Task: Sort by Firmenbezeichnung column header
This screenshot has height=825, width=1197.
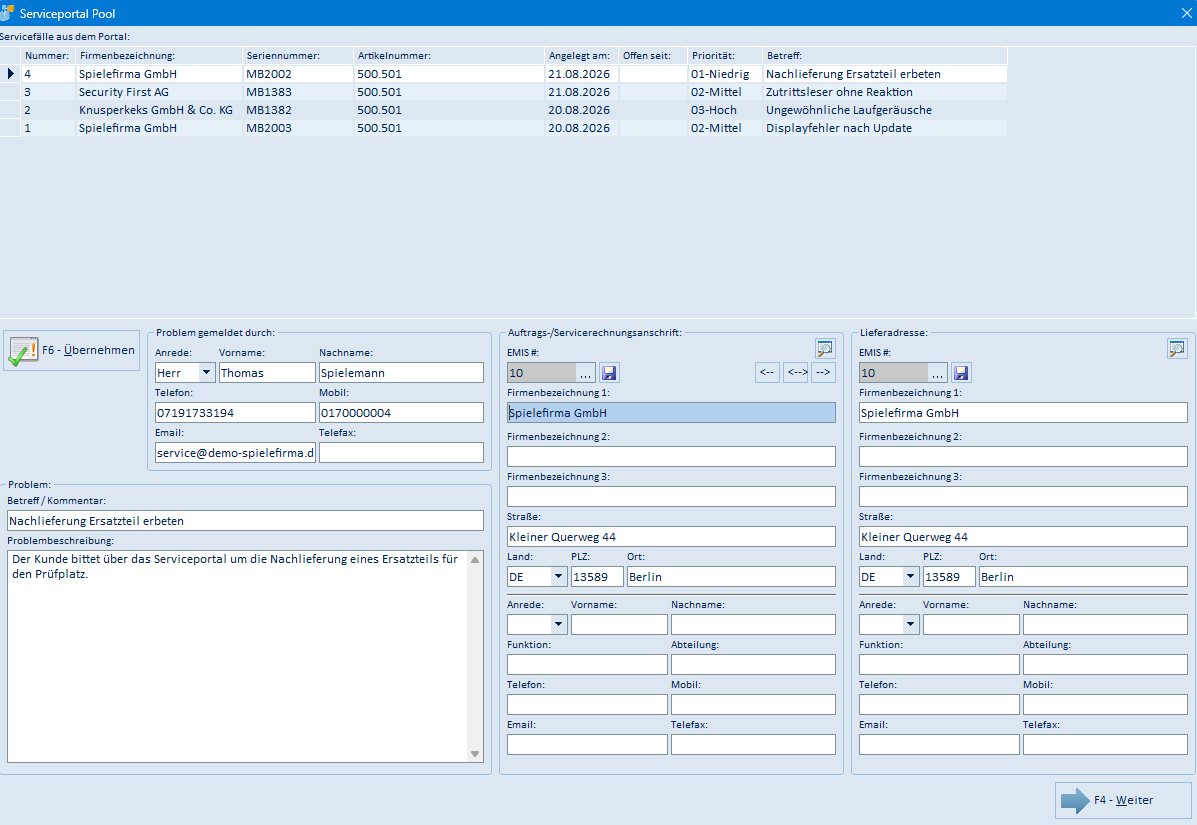Action: coord(159,56)
